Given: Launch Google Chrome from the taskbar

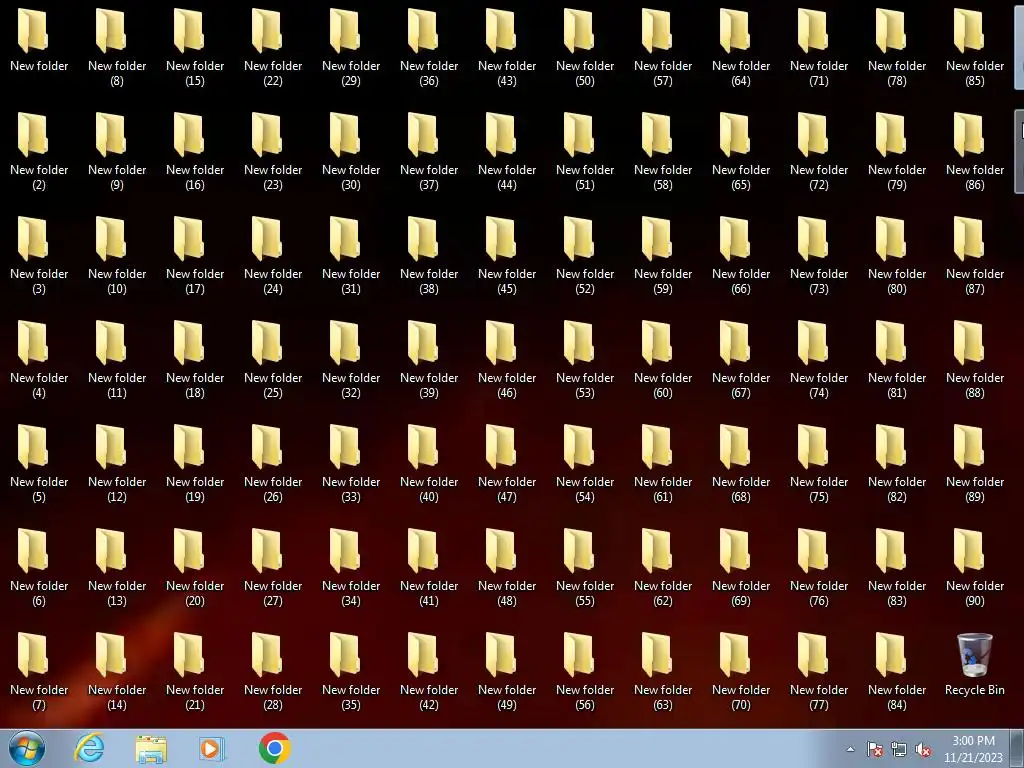Looking at the screenshot, I should pos(274,748).
